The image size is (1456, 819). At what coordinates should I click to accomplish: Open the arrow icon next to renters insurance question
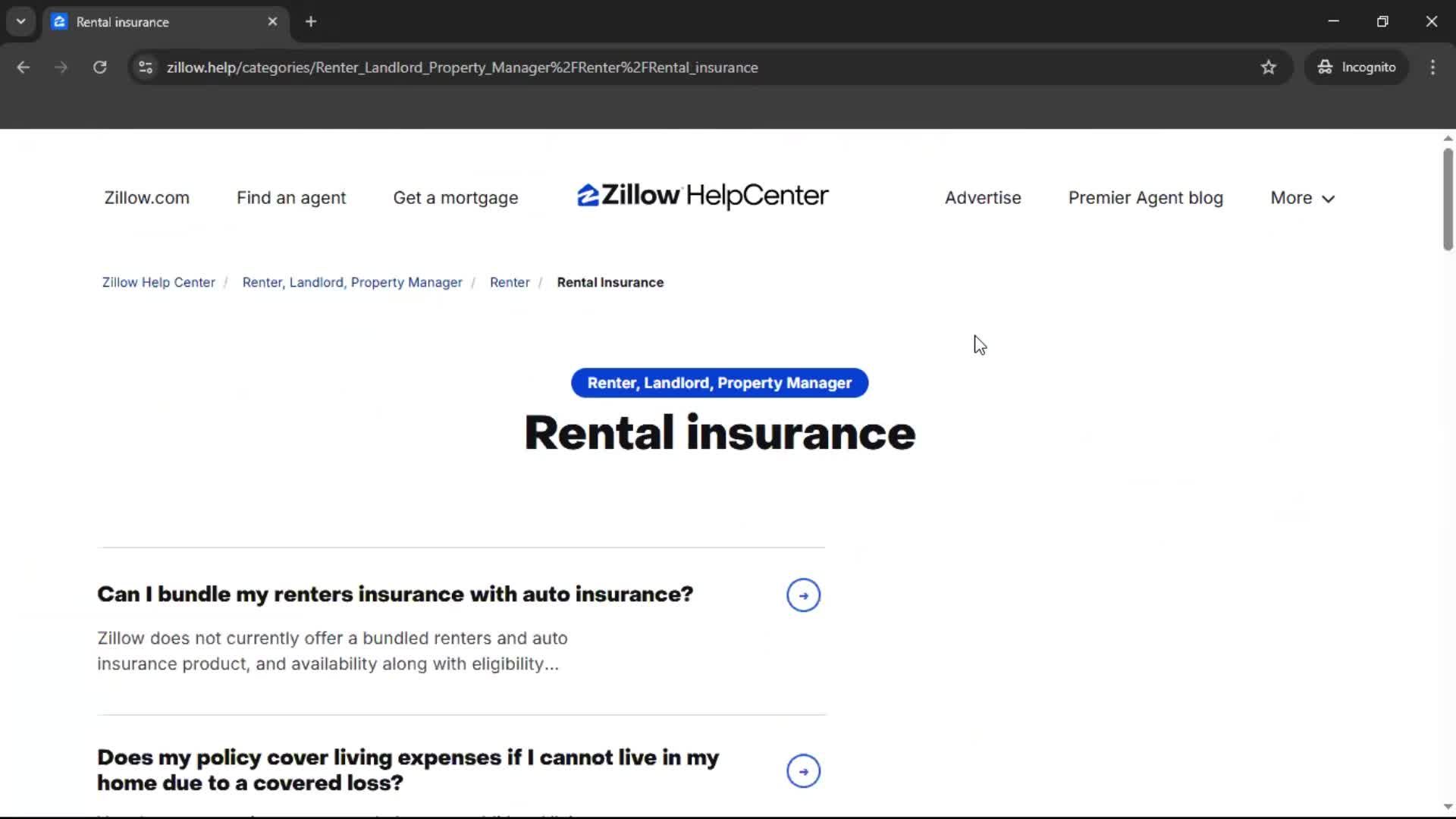pyautogui.click(x=803, y=595)
